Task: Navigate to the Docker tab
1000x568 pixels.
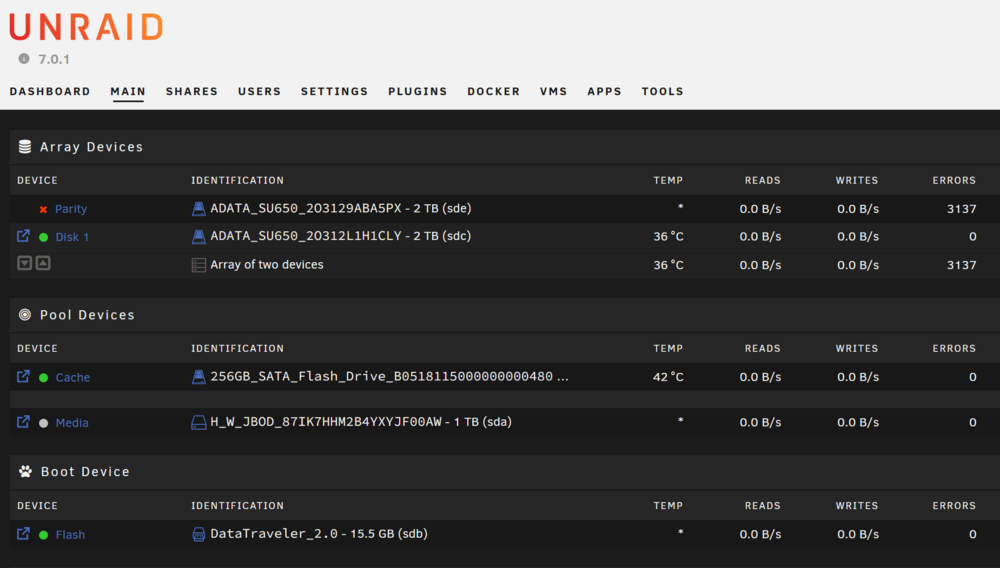Action: pyautogui.click(x=494, y=91)
